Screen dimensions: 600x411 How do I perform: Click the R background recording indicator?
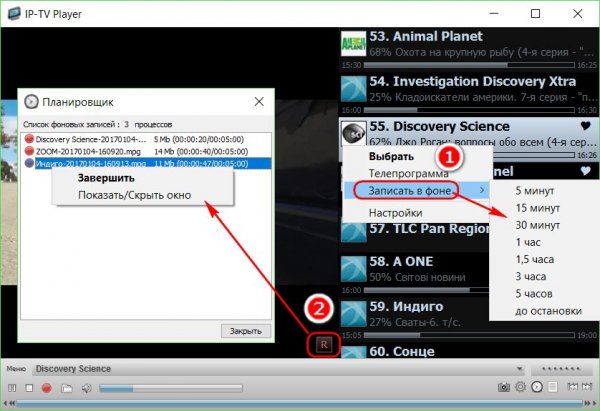(323, 344)
